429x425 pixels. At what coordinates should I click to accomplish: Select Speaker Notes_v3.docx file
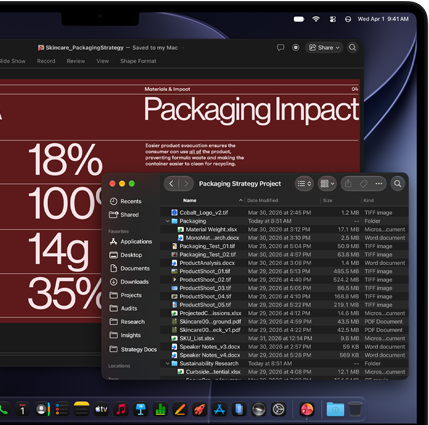284,347
